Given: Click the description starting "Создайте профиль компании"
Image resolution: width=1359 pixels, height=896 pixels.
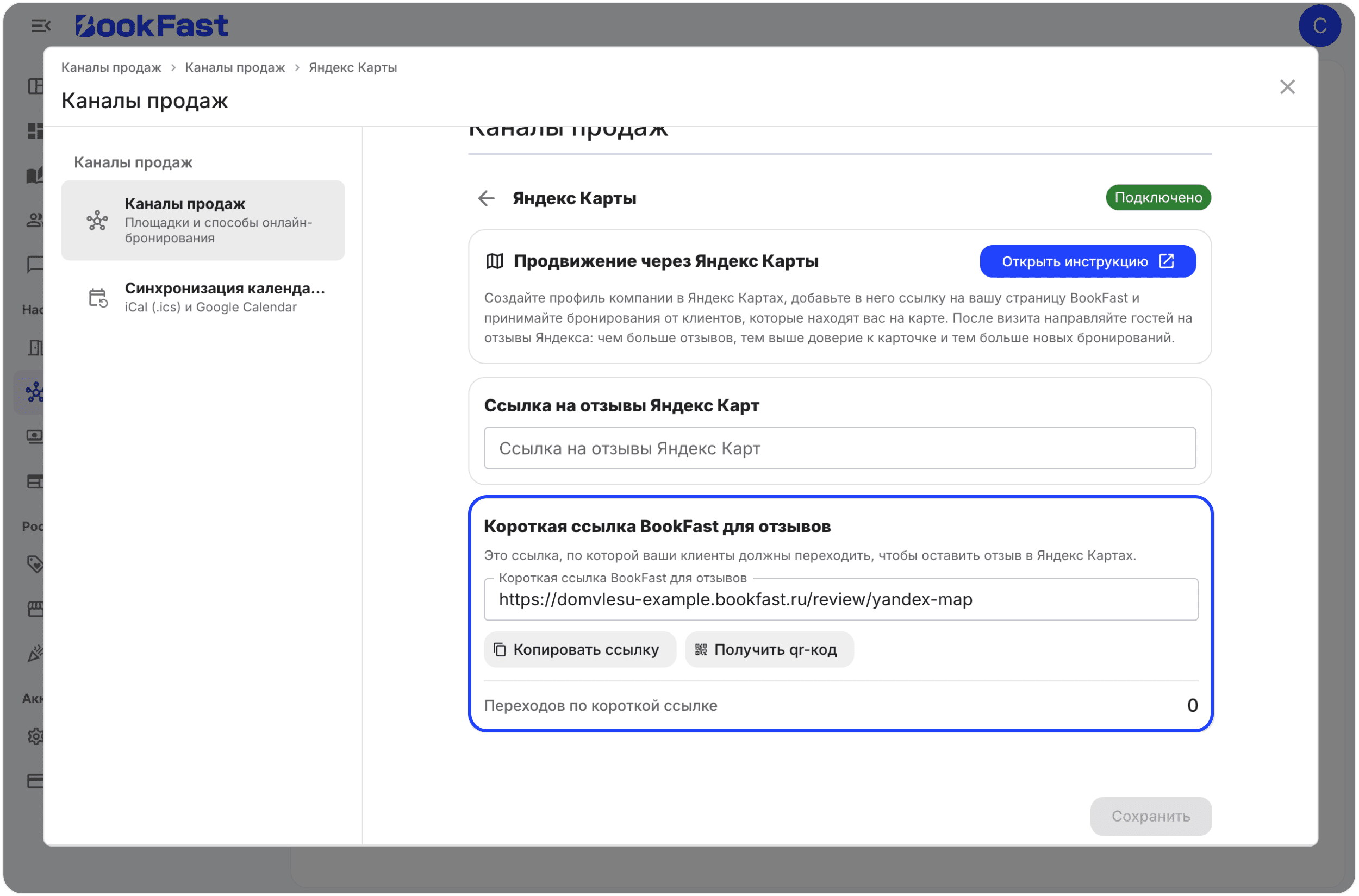Looking at the screenshot, I should pyautogui.click(x=838, y=318).
